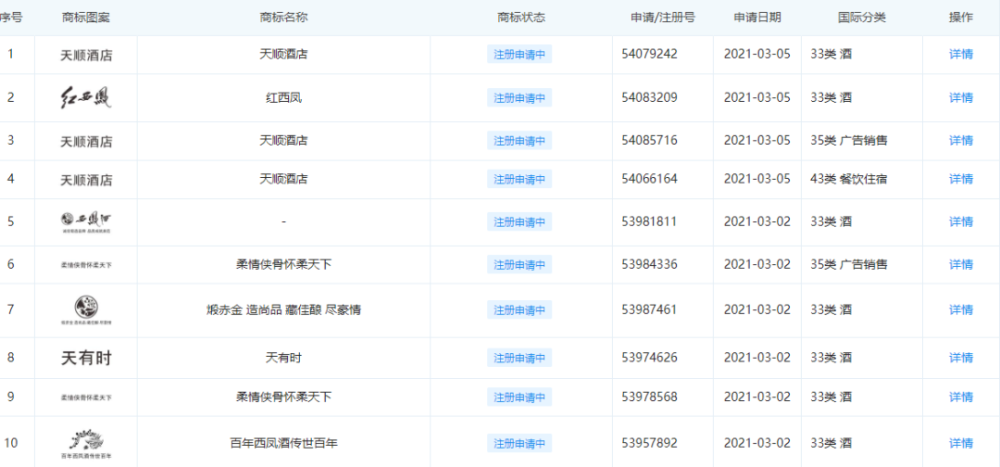Select registration number 53984336
This screenshot has height=467, width=1000.
tap(649, 264)
